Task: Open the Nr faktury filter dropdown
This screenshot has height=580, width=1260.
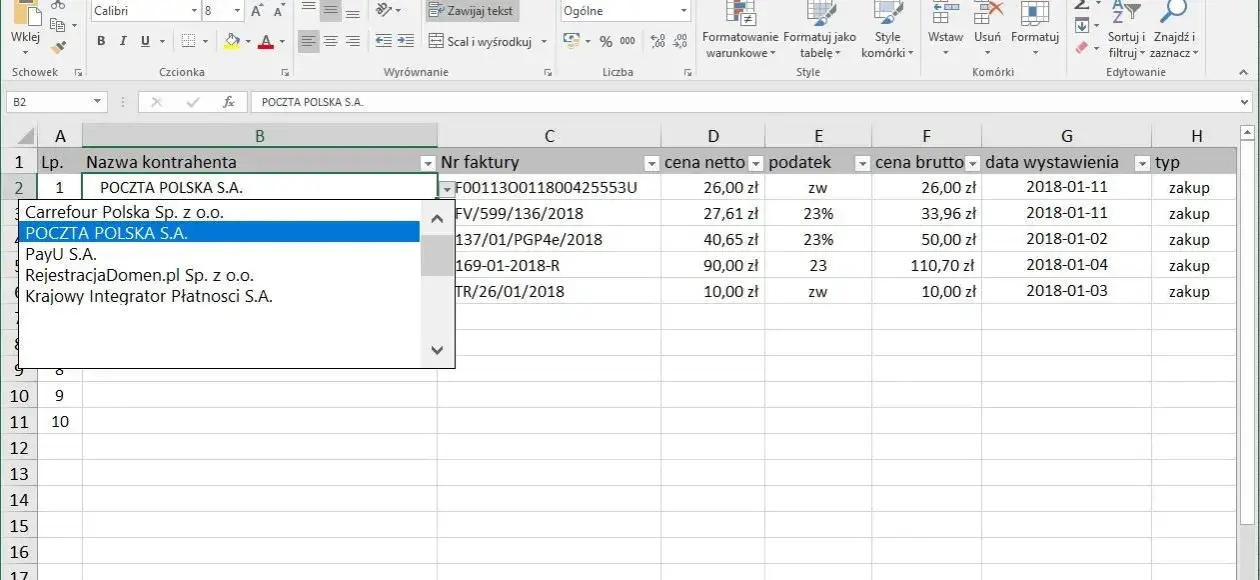Action: (x=652, y=163)
